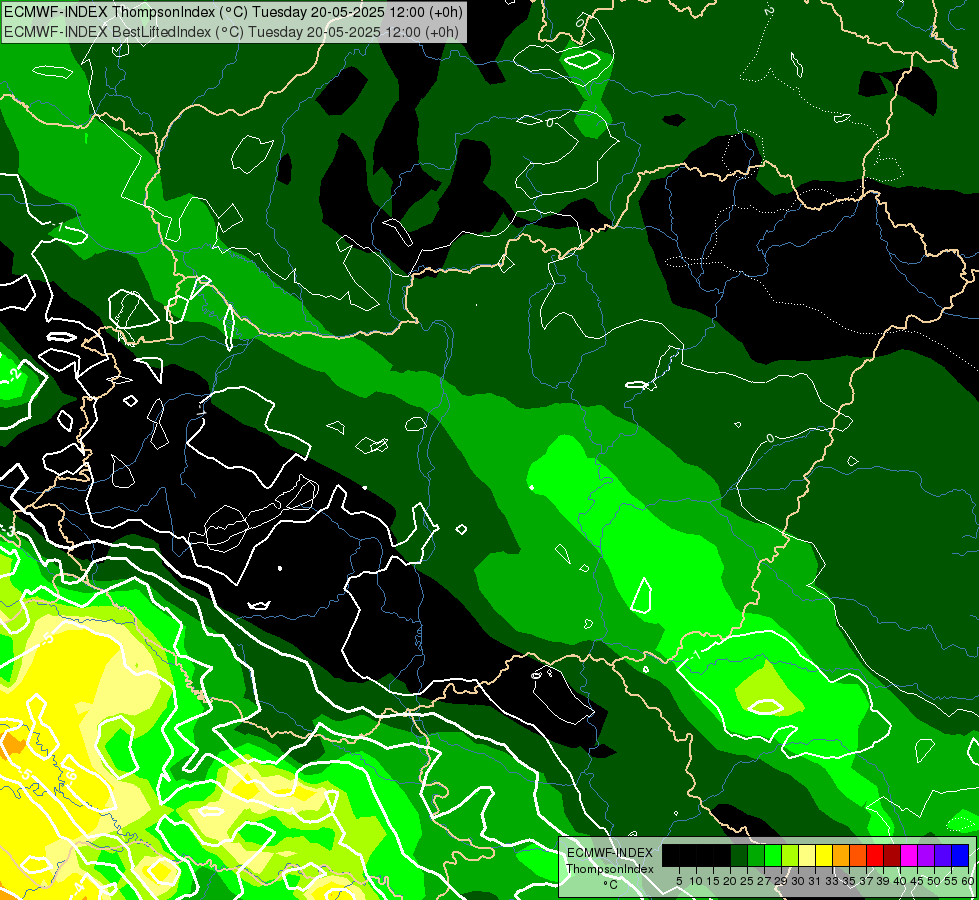Click the BestLiftedIndex title line at top

pyautogui.click(x=232, y=32)
